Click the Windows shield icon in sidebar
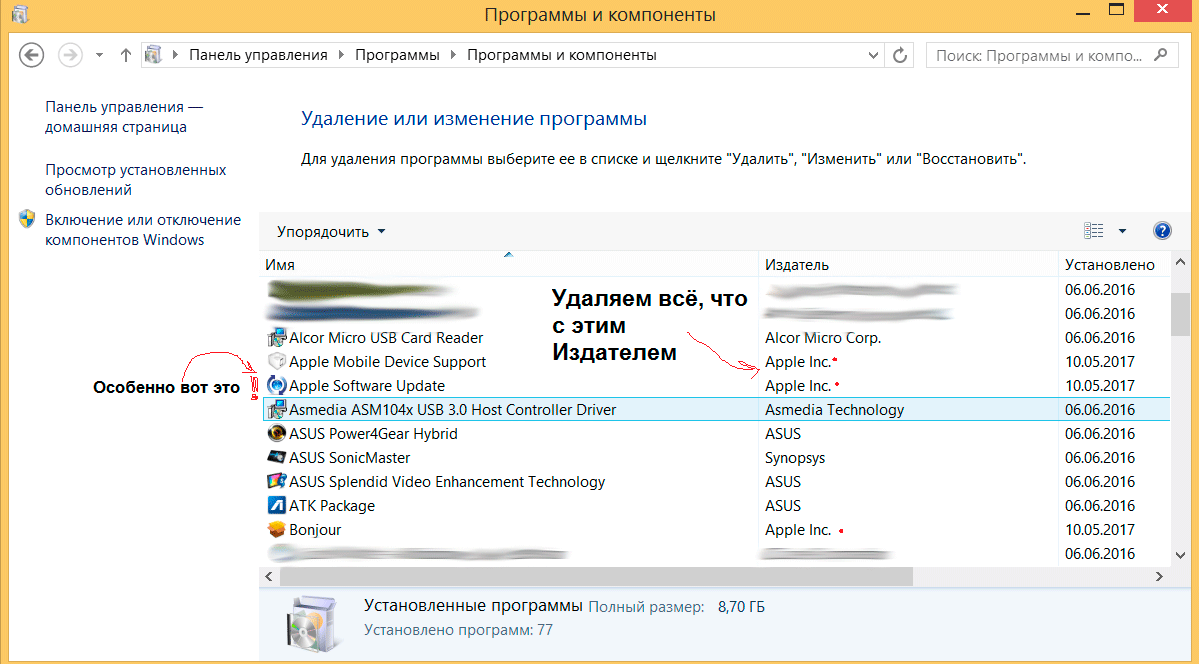 point(28,220)
